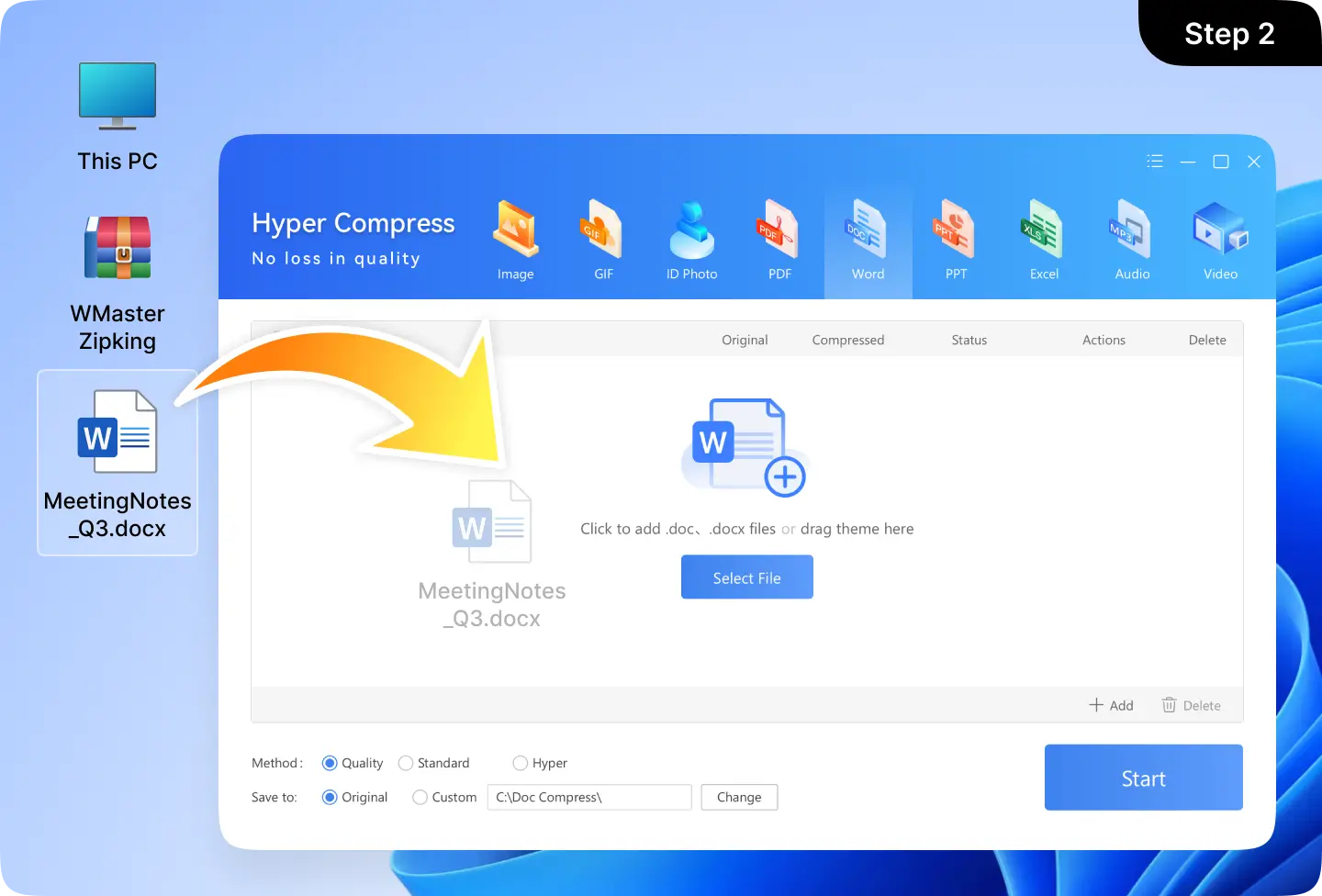Select This PC desktop icon

click(x=118, y=118)
